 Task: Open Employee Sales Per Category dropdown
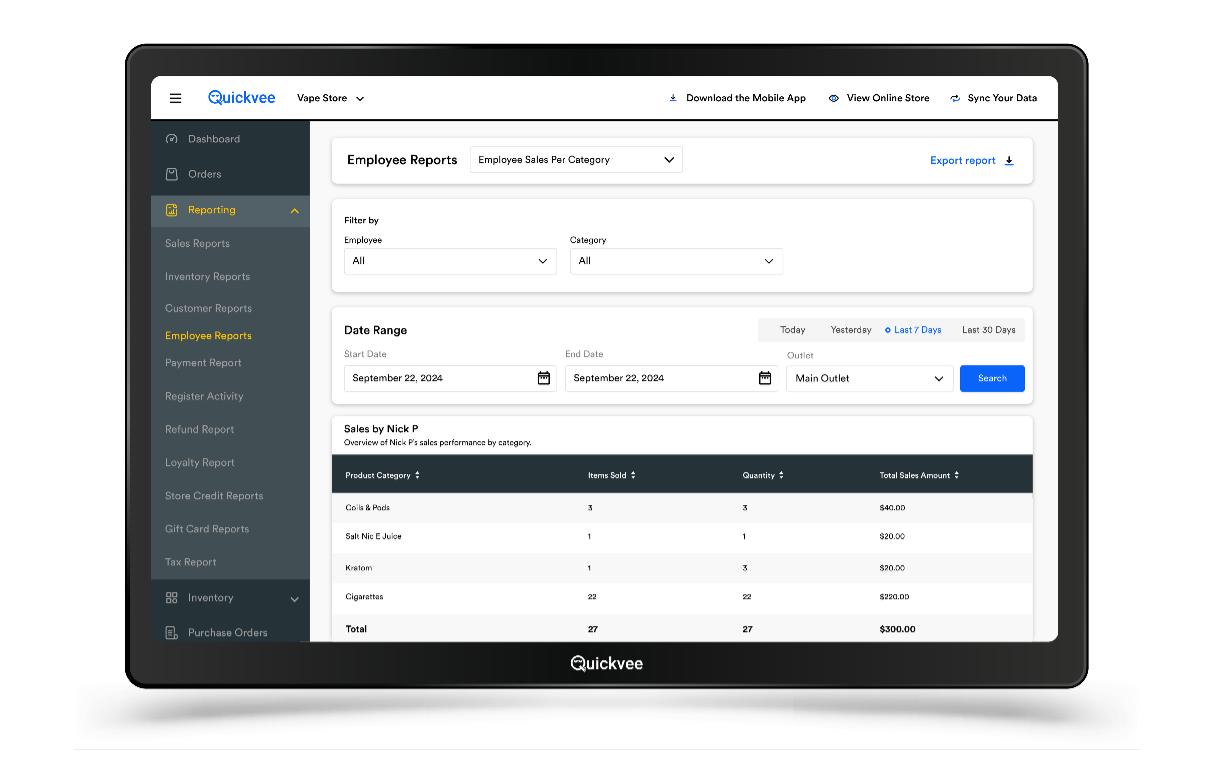[x=576, y=160]
